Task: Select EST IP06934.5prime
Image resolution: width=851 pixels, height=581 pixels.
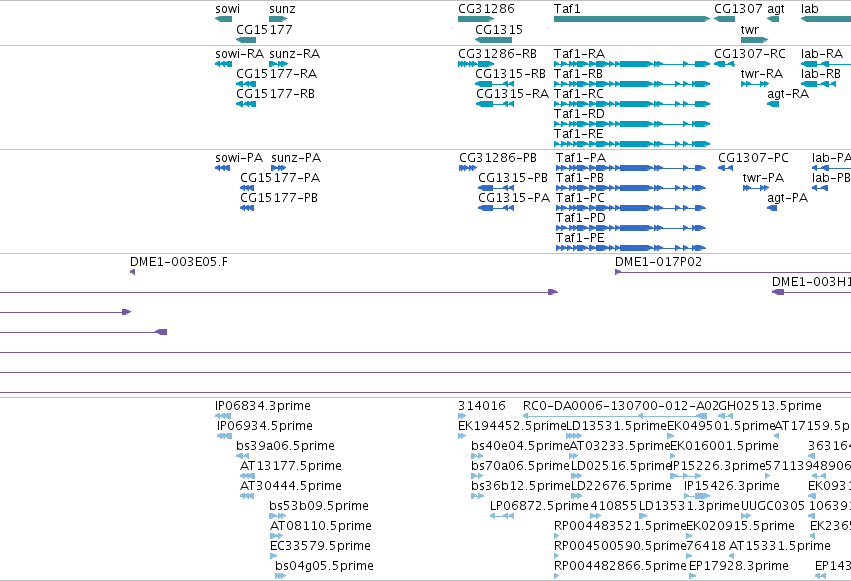Action: click(x=264, y=426)
